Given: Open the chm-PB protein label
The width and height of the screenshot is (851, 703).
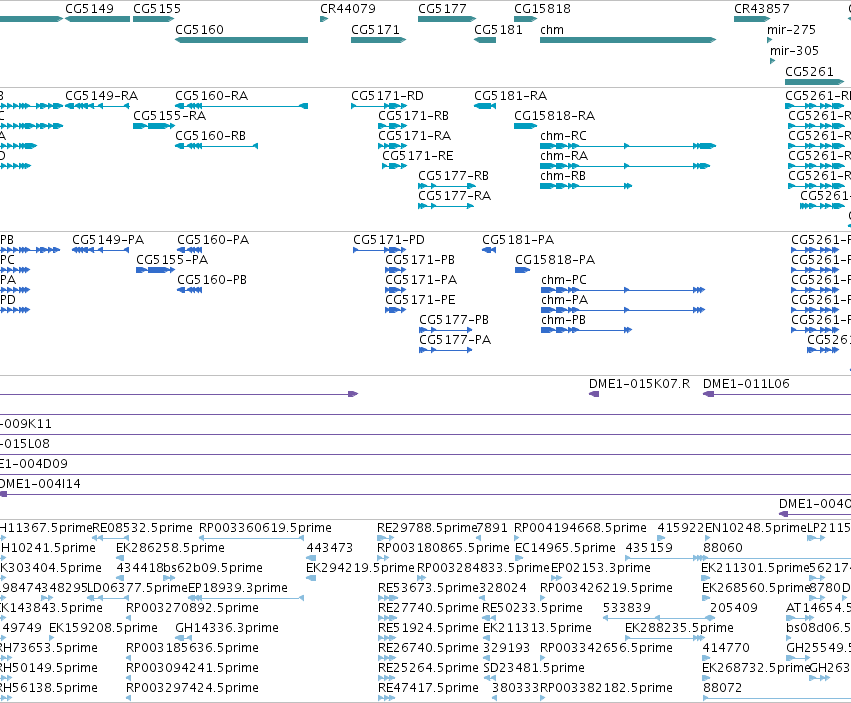Looking at the screenshot, I should click(563, 320).
